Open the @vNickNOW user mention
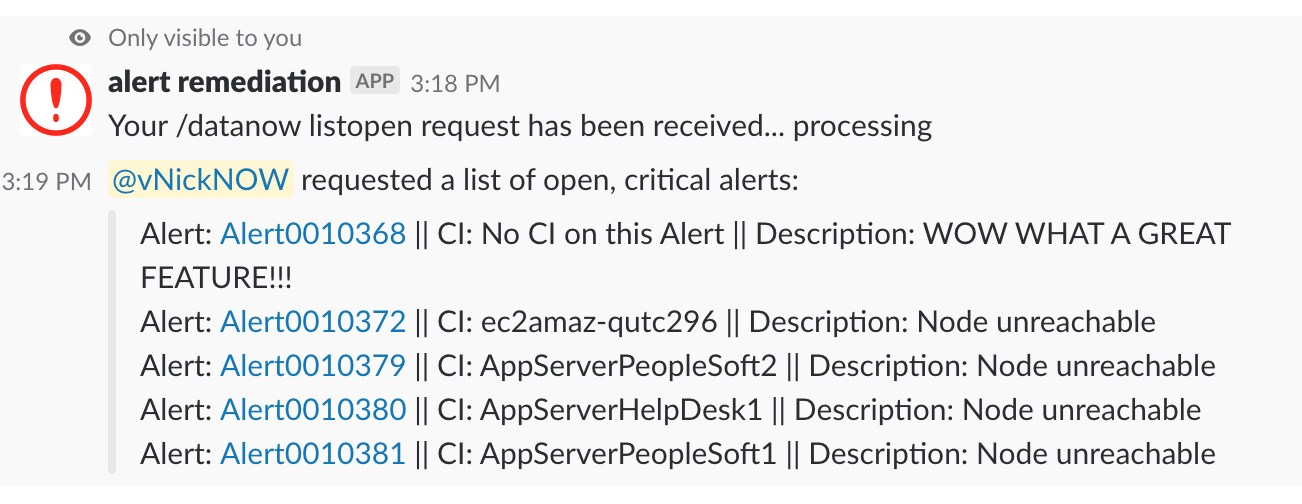 pyautogui.click(x=202, y=180)
